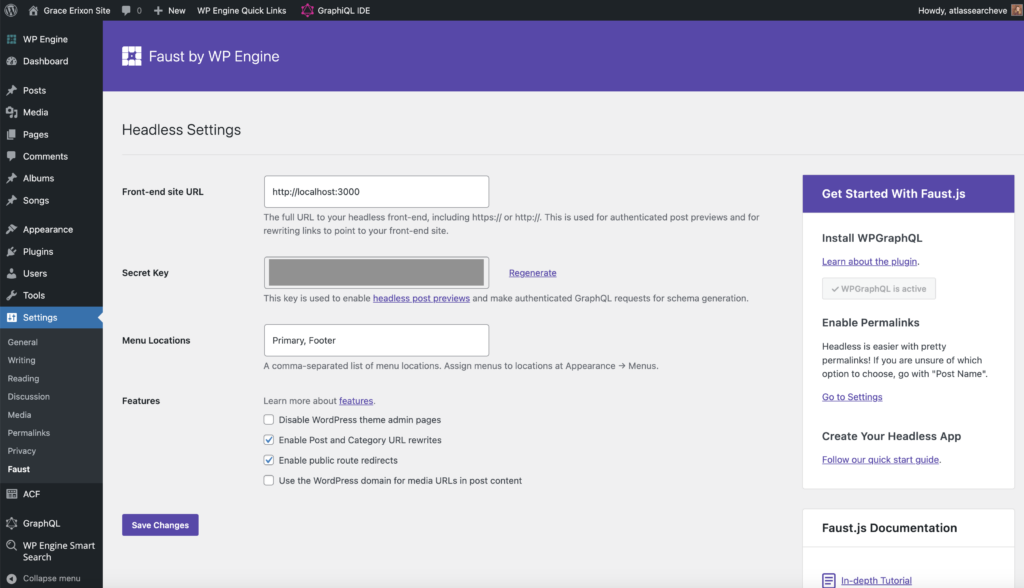
Task: Click the Media icon in sidebar
Action: point(12,113)
